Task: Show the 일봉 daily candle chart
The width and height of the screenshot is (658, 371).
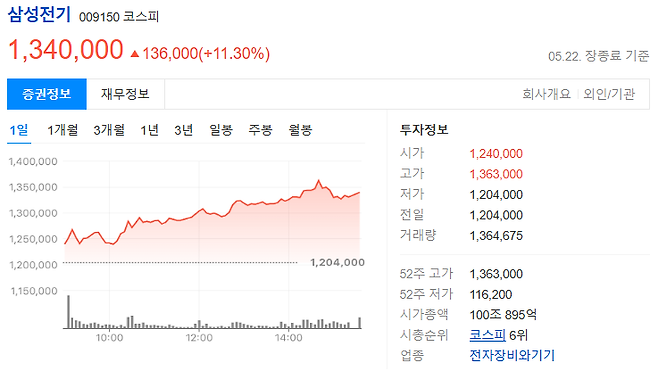Action: [x=221, y=130]
